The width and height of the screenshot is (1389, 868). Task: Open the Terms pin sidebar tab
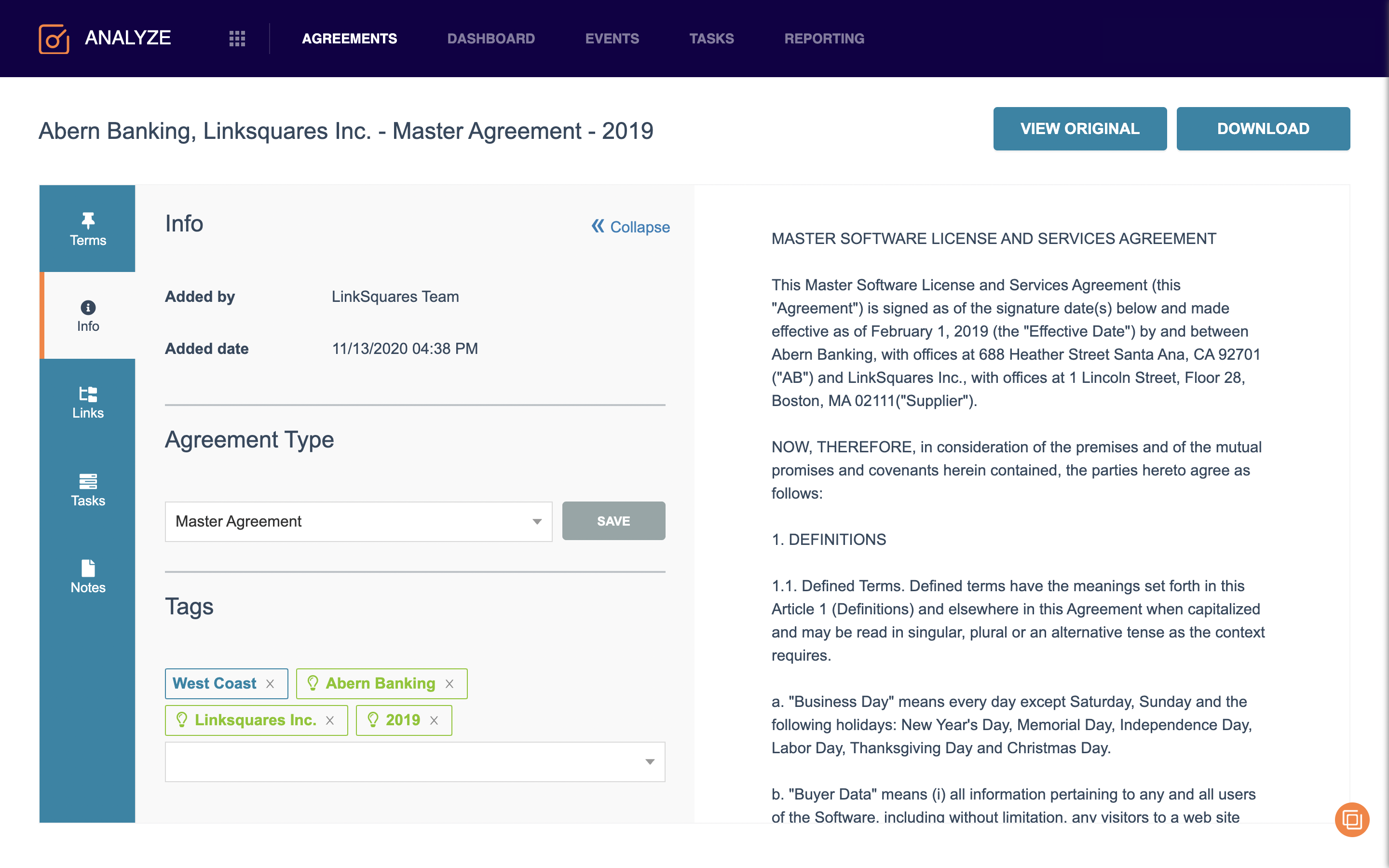pyautogui.click(x=88, y=229)
